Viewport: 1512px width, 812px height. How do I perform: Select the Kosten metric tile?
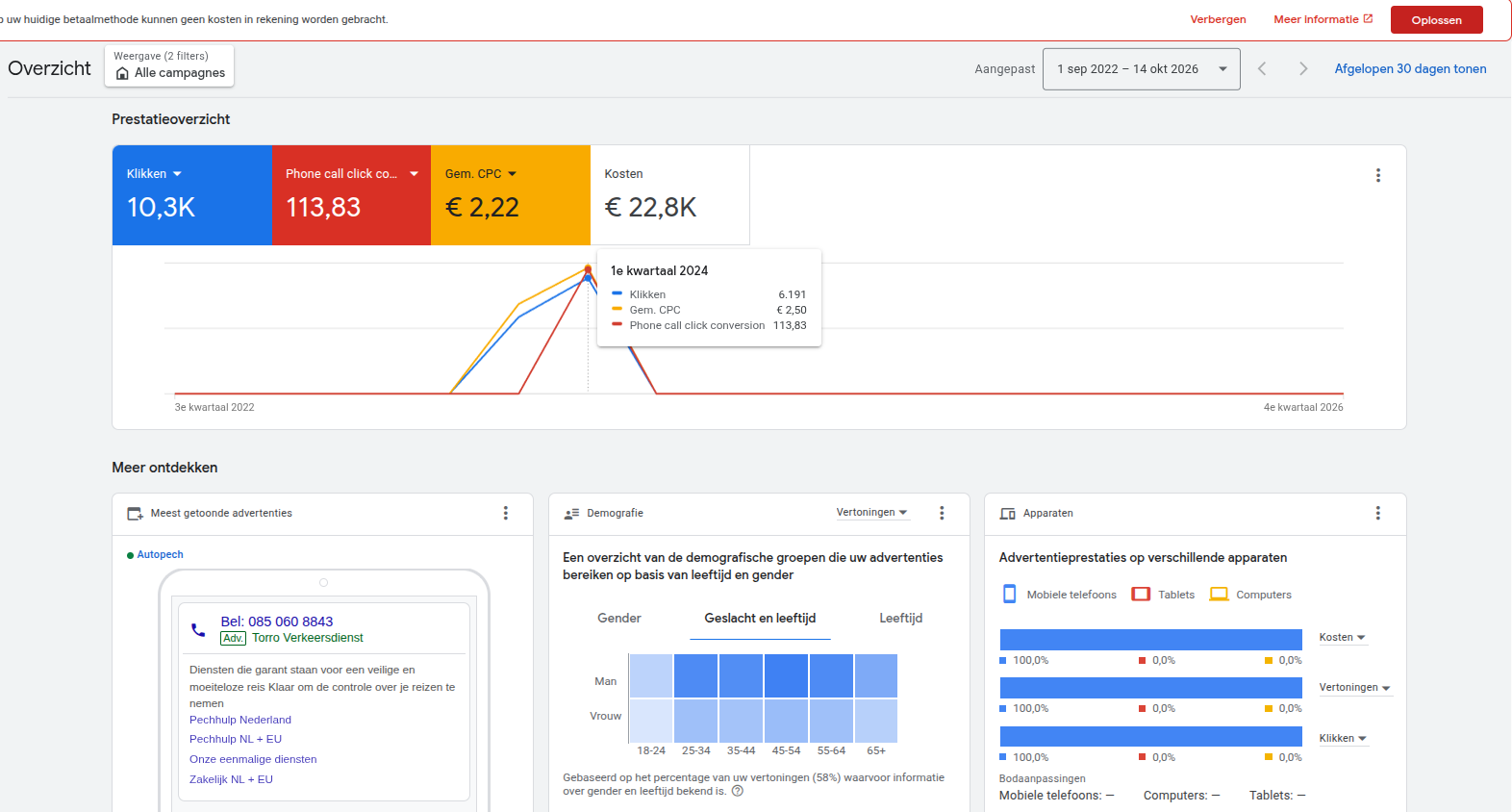pyautogui.click(x=670, y=195)
